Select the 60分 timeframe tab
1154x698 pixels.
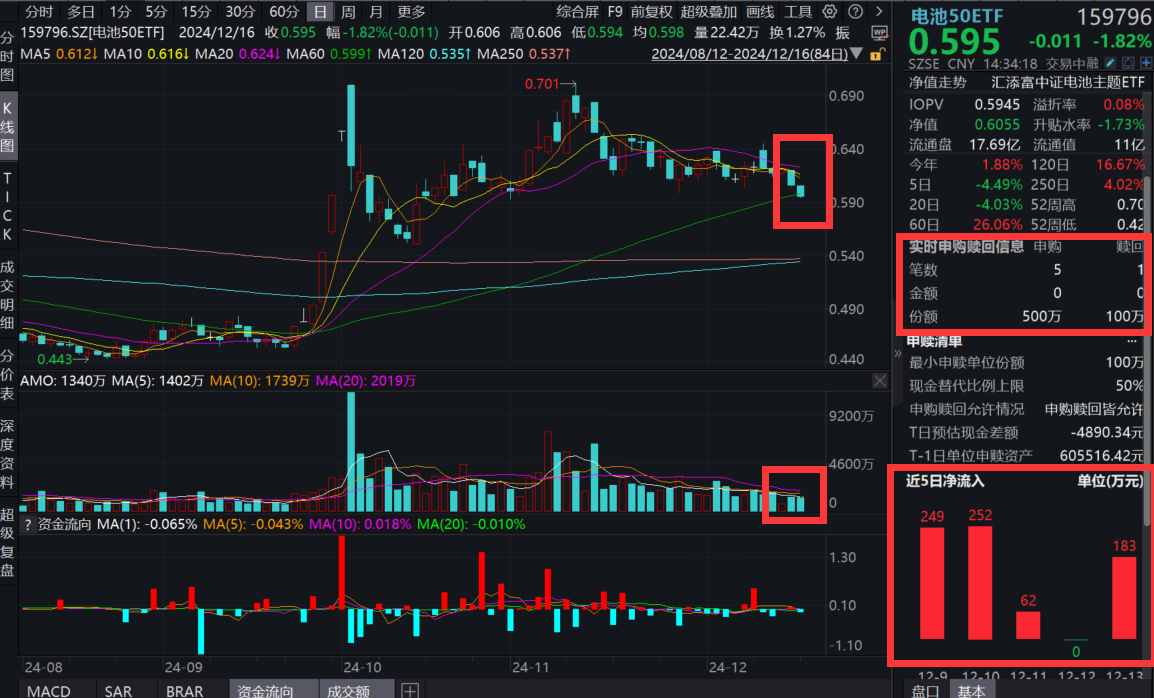coord(284,12)
